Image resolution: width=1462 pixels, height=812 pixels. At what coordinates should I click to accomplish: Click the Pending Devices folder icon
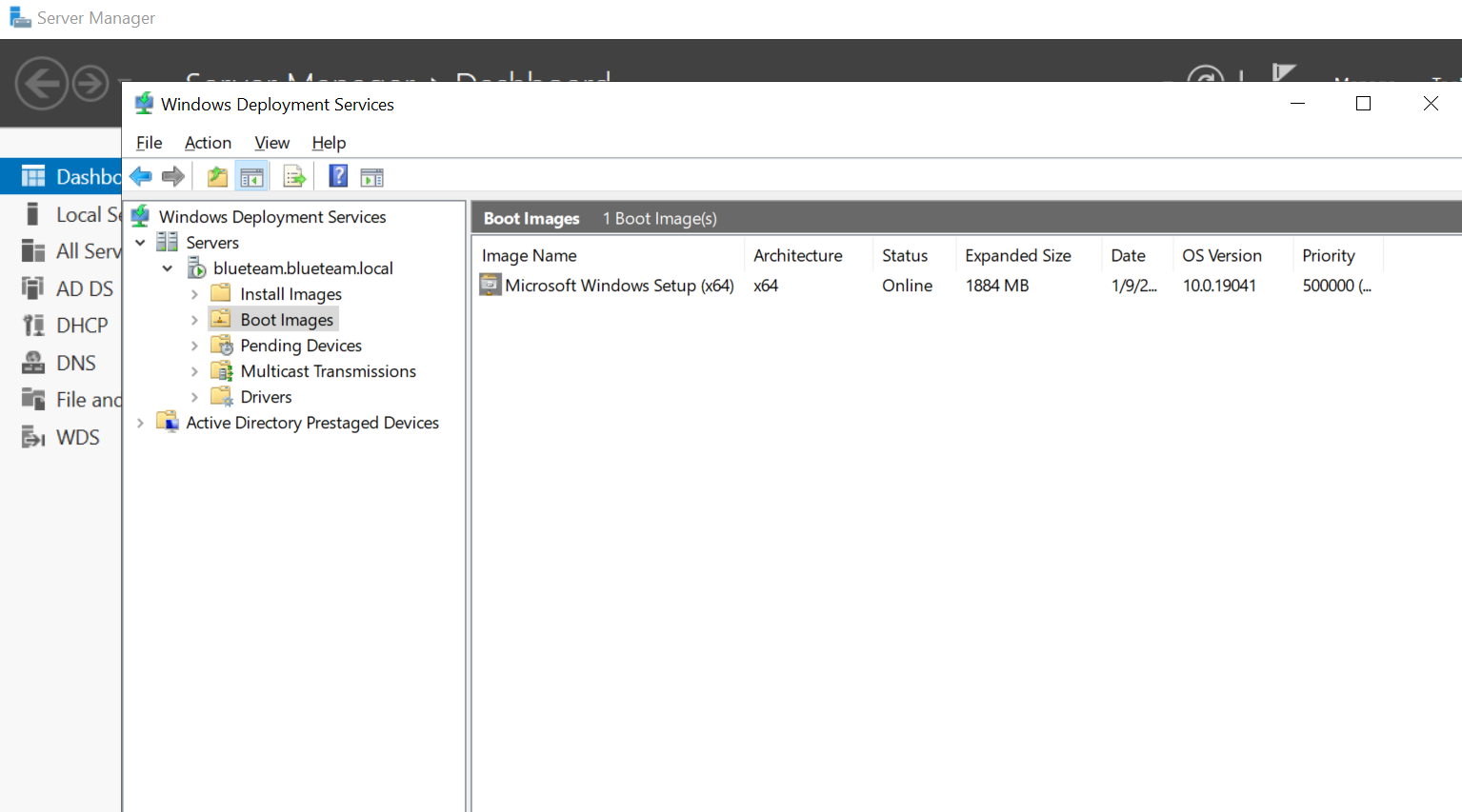pyautogui.click(x=222, y=345)
